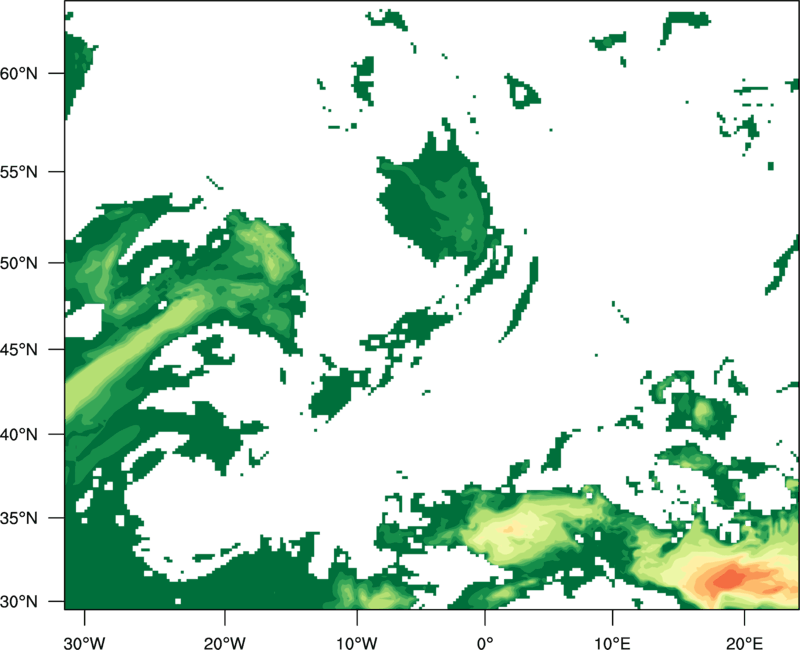Image resolution: width=800 pixels, height=650 pixels.
Task: Click the 35°N latitude label
Action: coord(19,518)
